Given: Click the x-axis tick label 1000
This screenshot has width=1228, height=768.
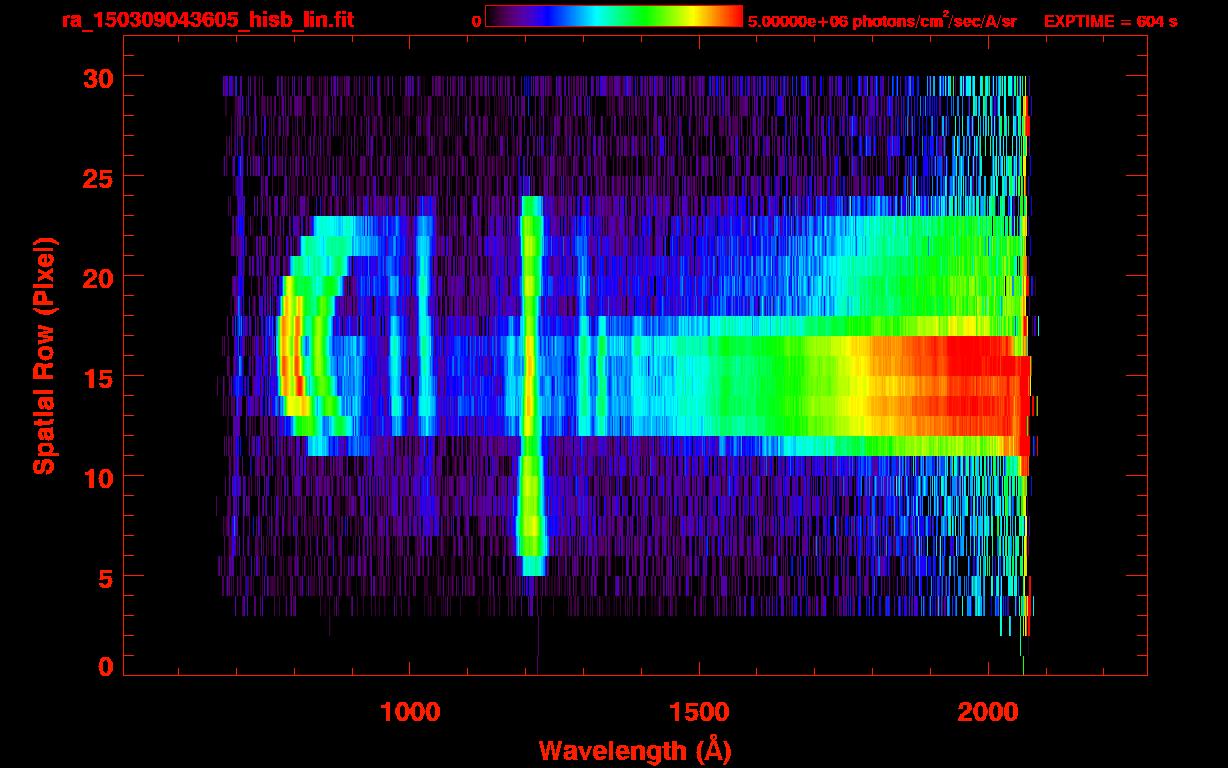Looking at the screenshot, I should 410,712.
